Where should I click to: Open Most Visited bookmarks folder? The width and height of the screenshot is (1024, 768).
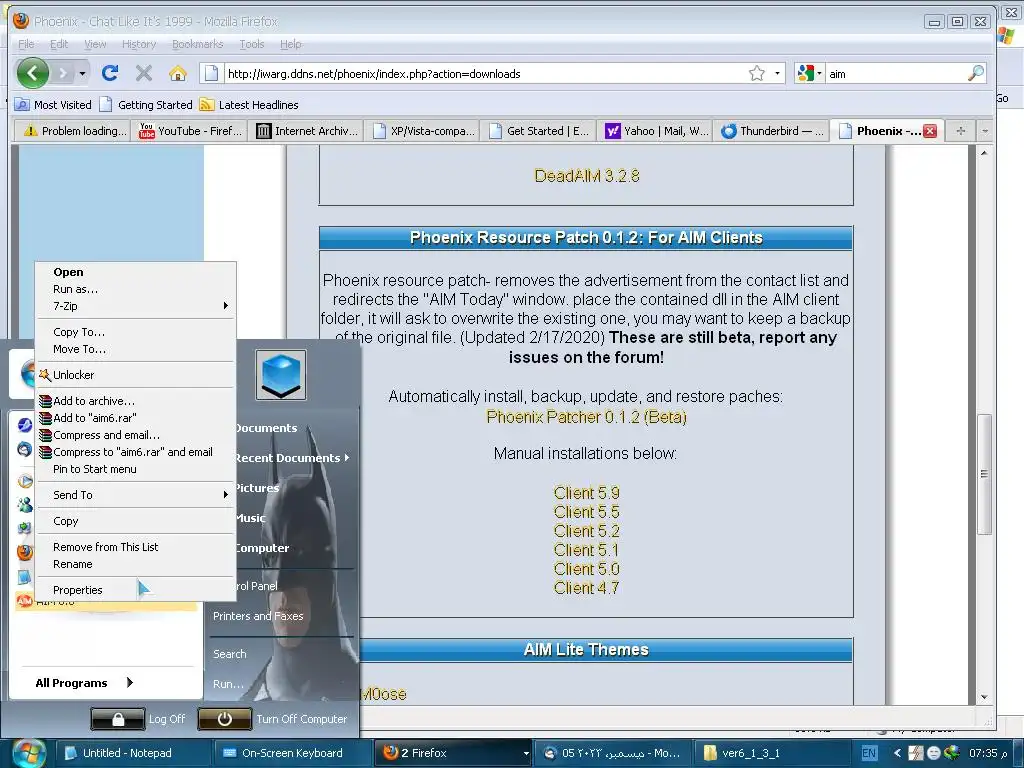click(x=54, y=104)
